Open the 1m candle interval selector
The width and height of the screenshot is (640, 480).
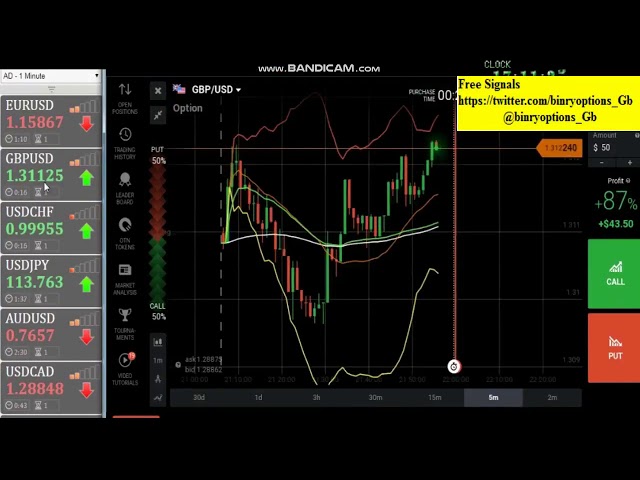(158, 360)
